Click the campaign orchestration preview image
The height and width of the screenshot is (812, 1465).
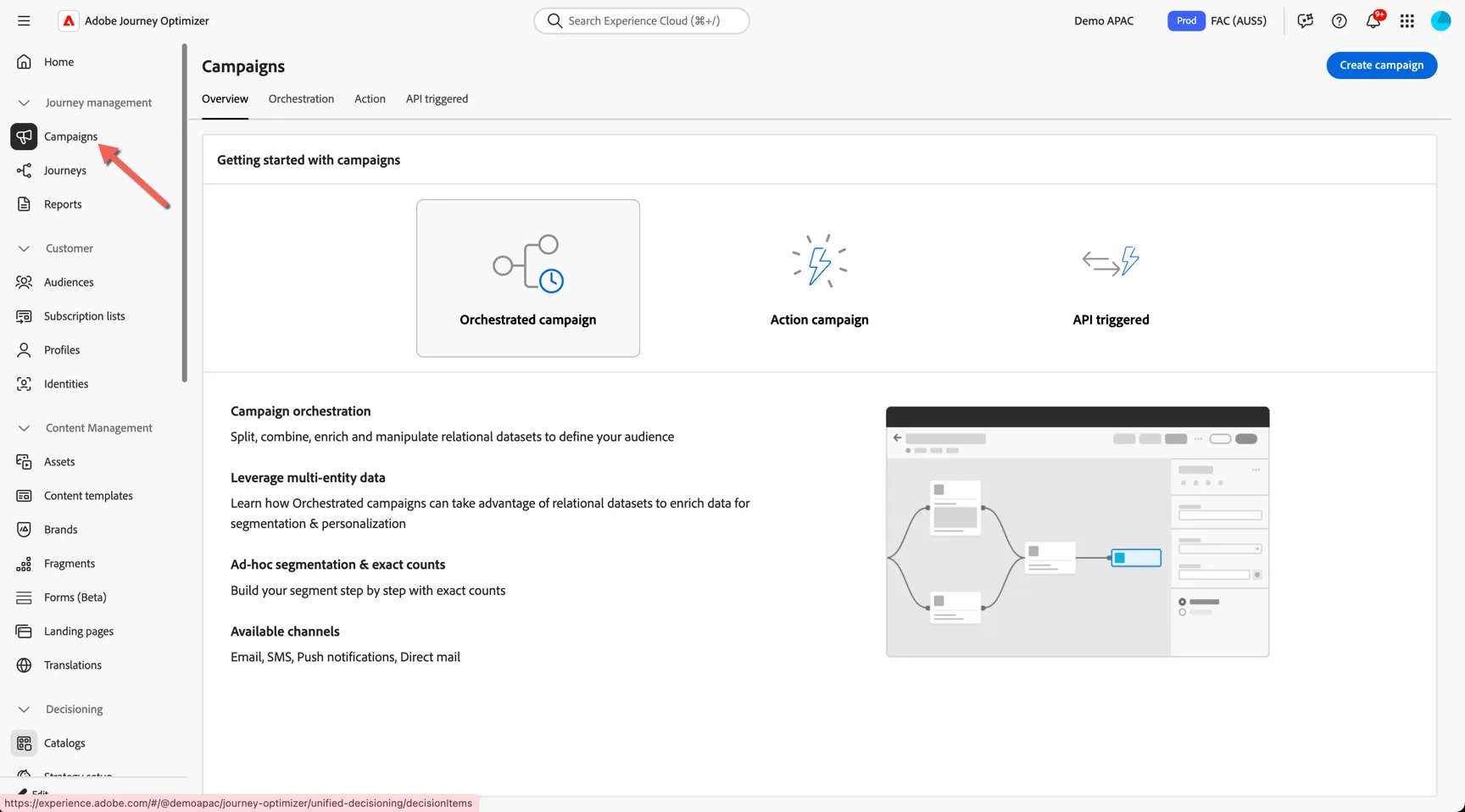pos(1078,531)
